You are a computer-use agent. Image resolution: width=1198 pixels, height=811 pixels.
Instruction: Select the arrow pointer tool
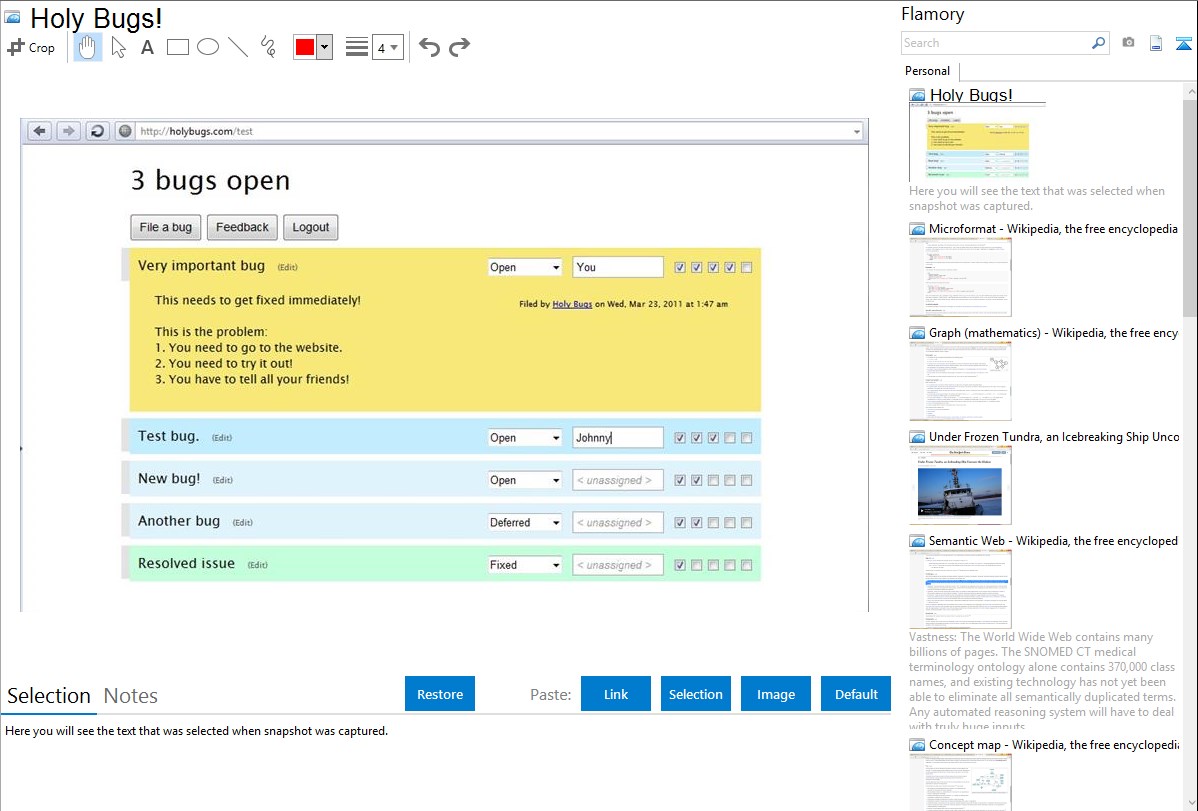click(x=119, y=47)
